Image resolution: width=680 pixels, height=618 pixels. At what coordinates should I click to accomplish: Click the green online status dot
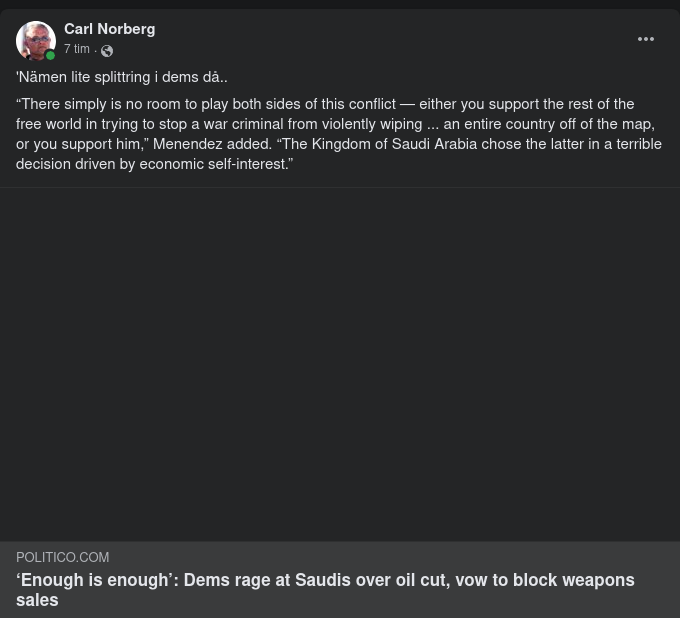51,56
